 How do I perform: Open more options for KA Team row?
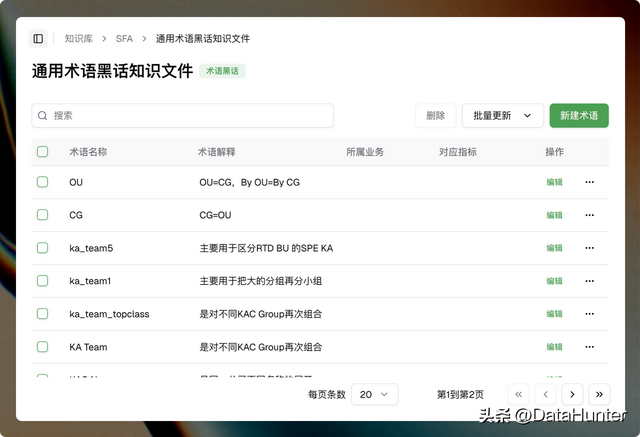tap(589, 347)
